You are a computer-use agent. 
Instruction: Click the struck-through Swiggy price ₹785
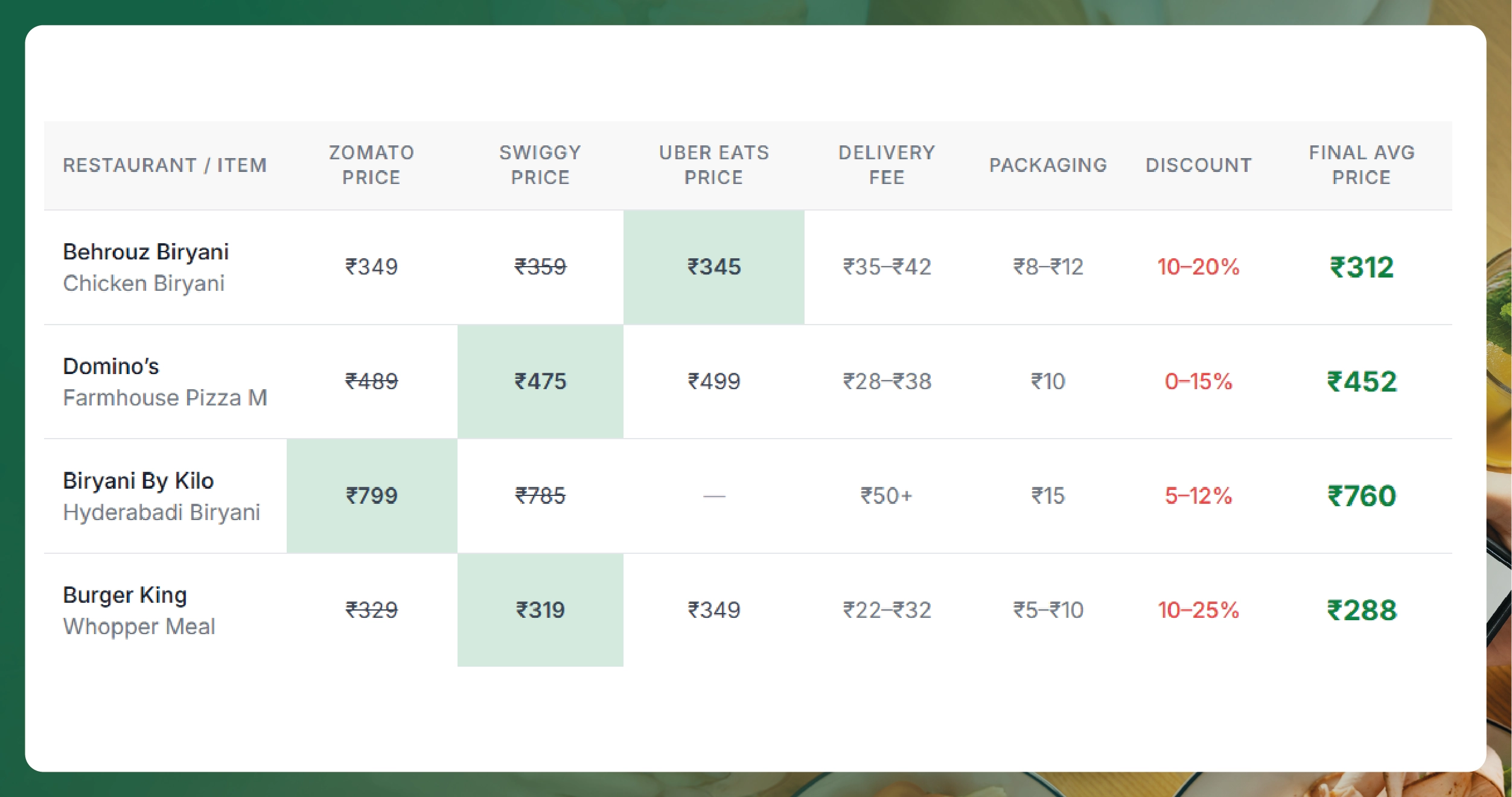click(540, 496)
